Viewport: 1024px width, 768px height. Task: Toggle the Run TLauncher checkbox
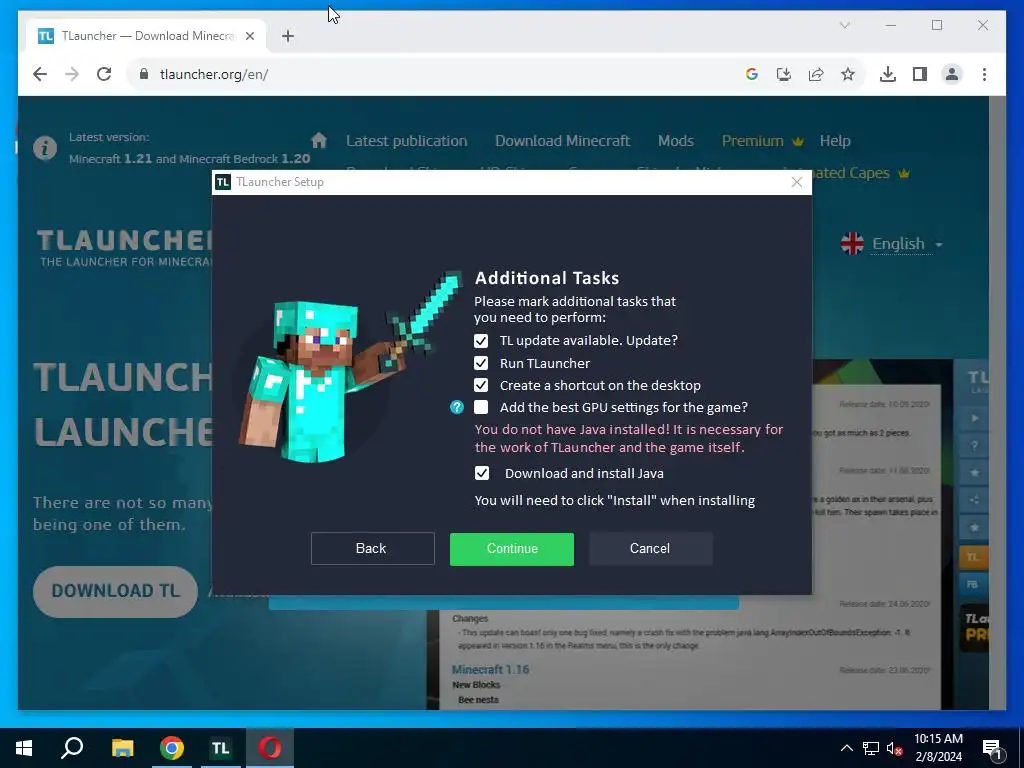click(x=481, y=363)
